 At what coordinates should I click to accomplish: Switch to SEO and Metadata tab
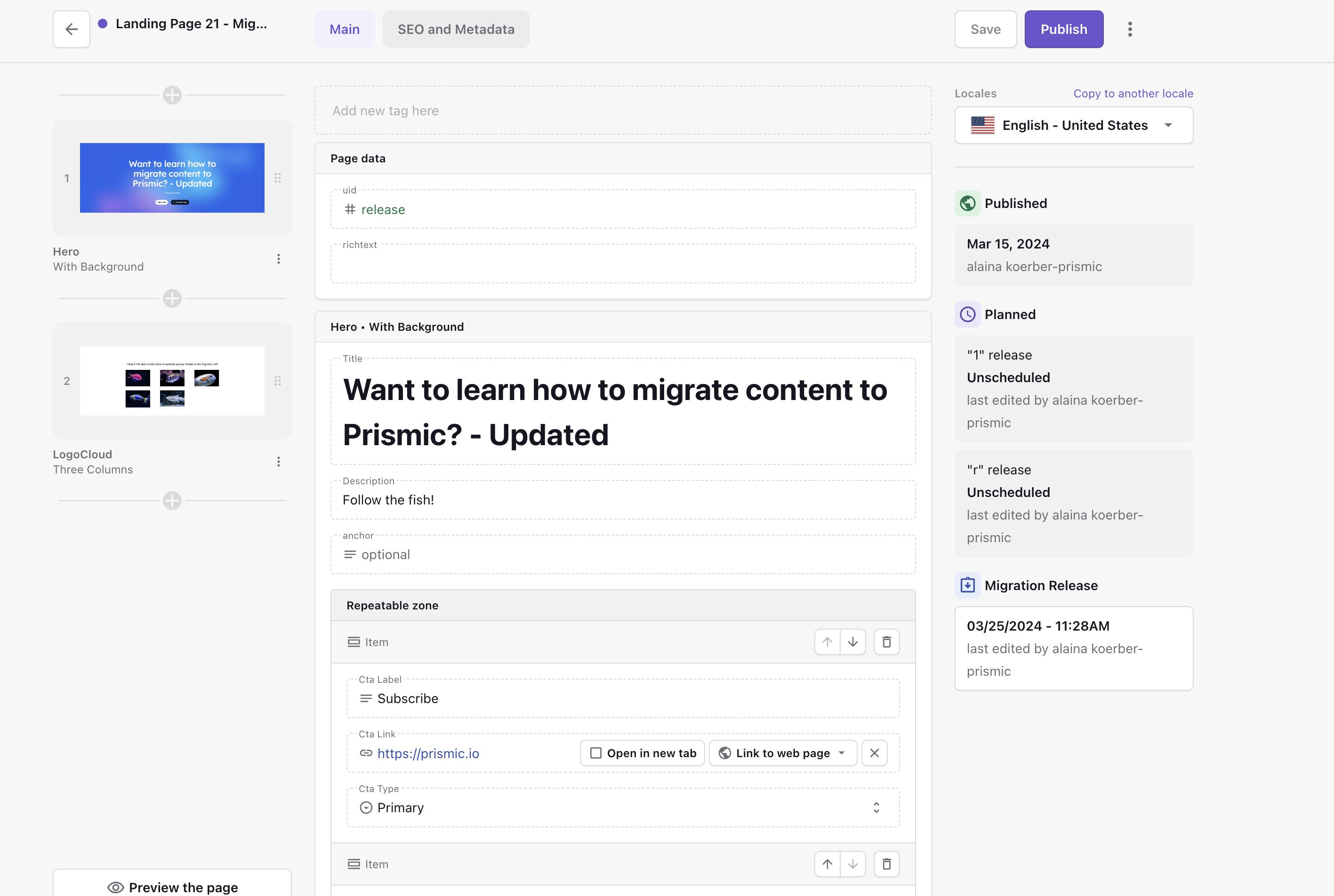pos(456,29)
